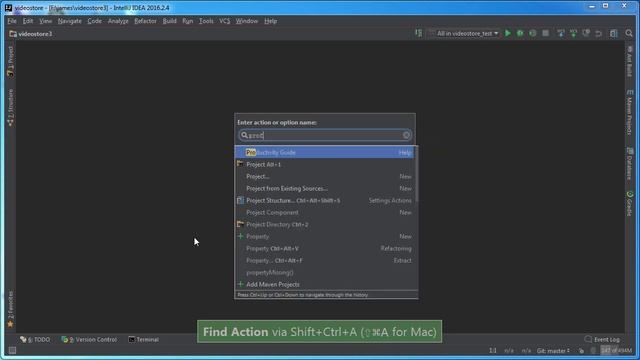Click the memory indicator in status bar
Viewport: 640px width, 360px height.
click(x=616, y=351)
